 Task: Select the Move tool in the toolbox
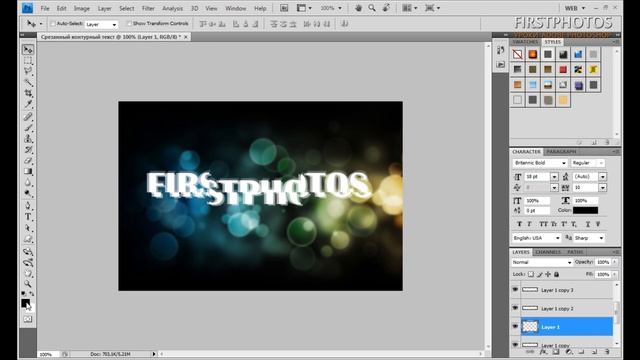(x=28, y=50)
